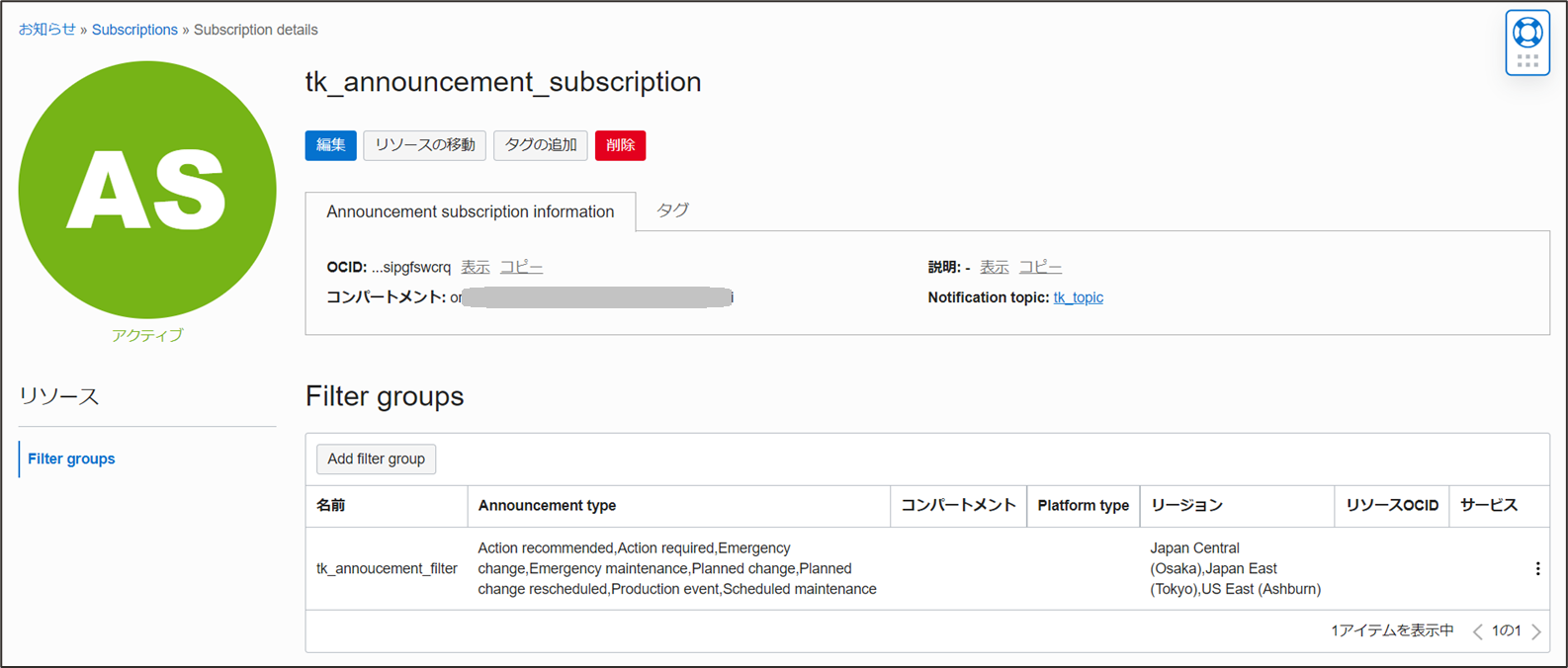The height and width of the screenshot is (668, 1568).
Task: Click the green AS subscription avatar
Action: (147, 190)
